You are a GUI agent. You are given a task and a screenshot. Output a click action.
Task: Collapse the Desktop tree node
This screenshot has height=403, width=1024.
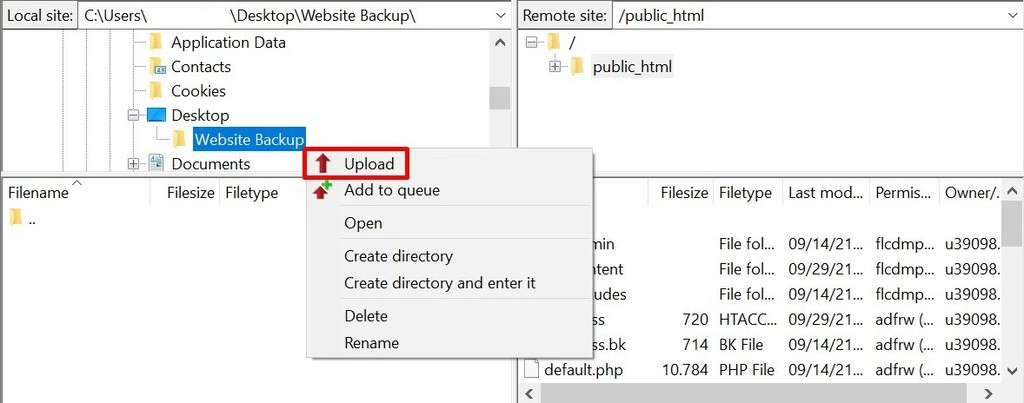pos(133,115)
